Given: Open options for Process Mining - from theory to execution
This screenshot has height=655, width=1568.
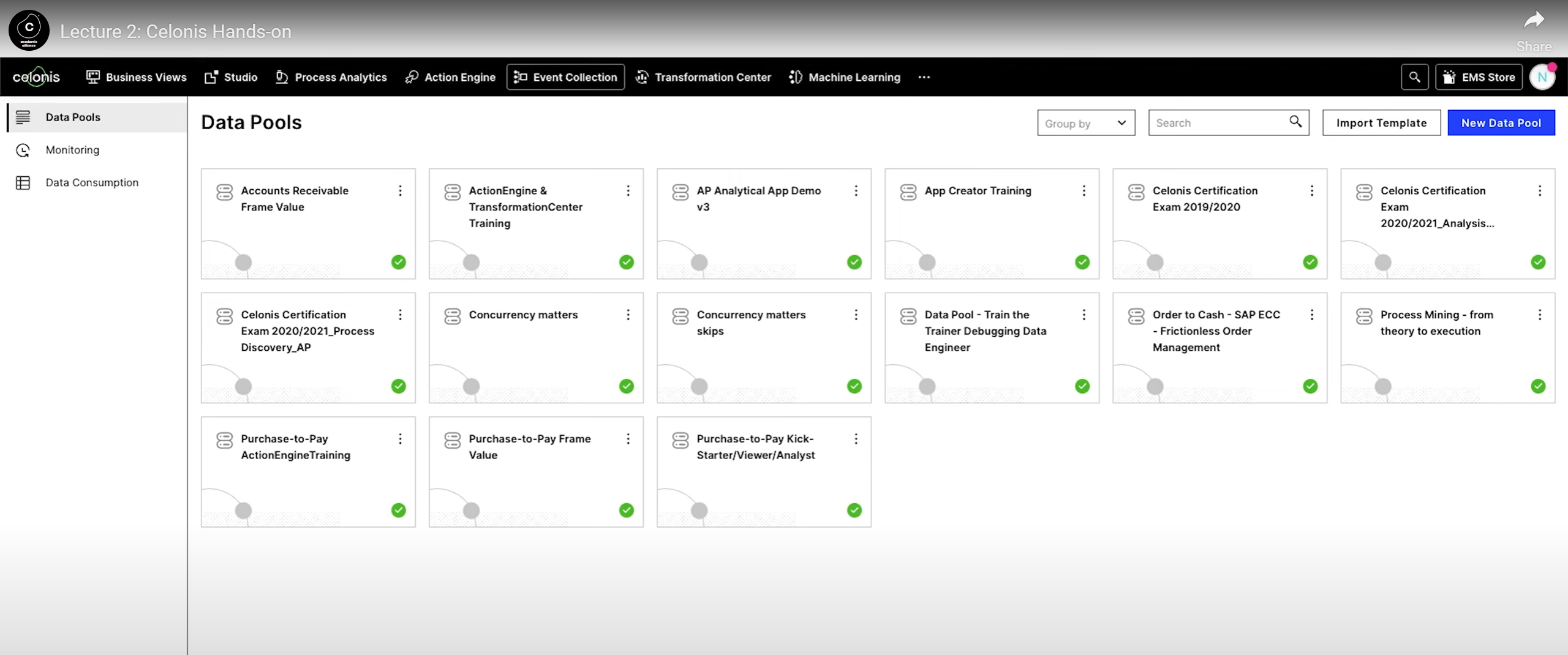Looking at the screenshot, I should [x=1539, y=315].
